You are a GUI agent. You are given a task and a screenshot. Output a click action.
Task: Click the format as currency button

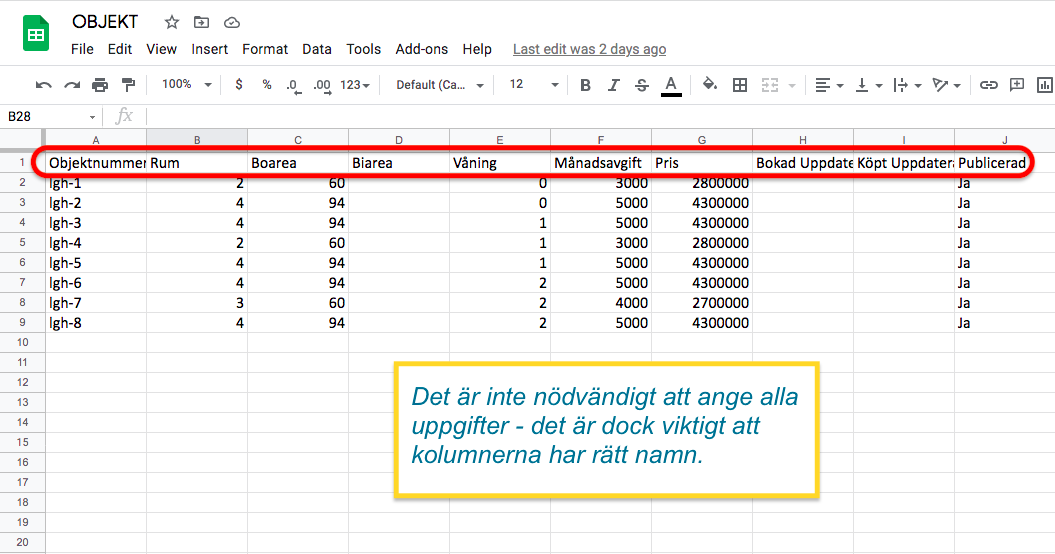point(239,85)
